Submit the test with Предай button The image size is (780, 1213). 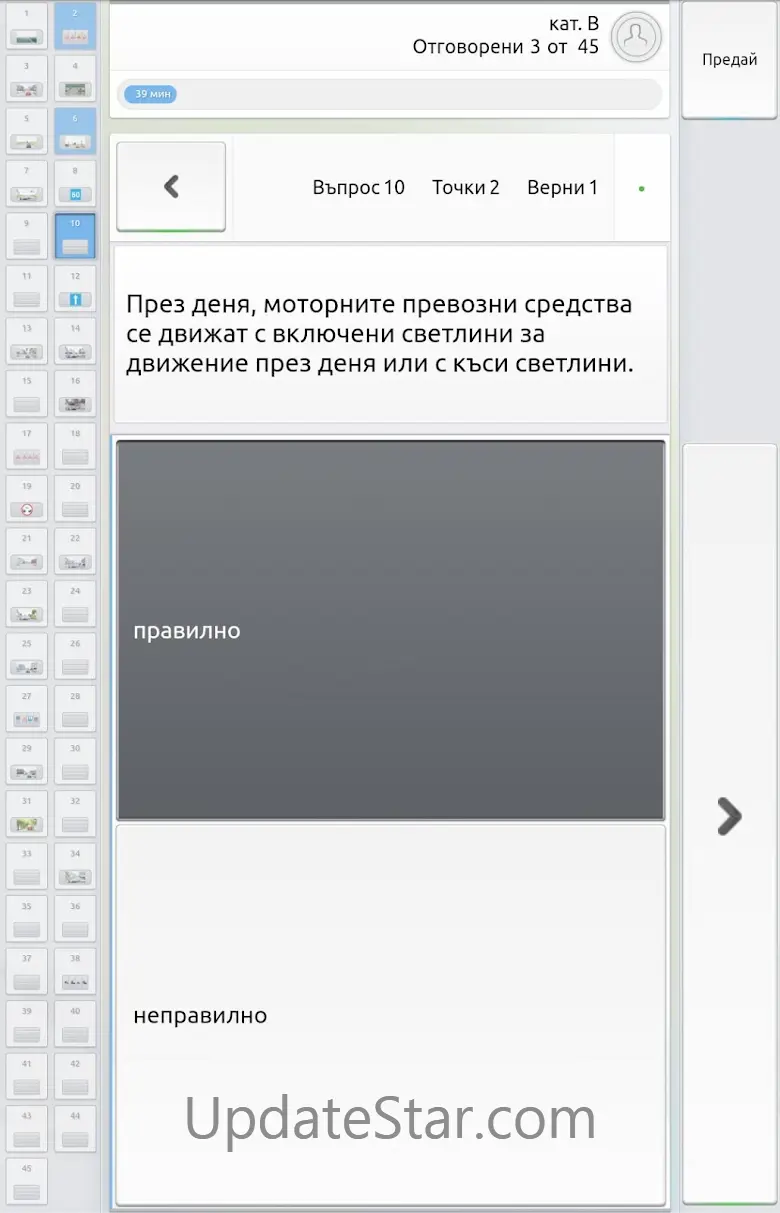[x=729, y=60]
